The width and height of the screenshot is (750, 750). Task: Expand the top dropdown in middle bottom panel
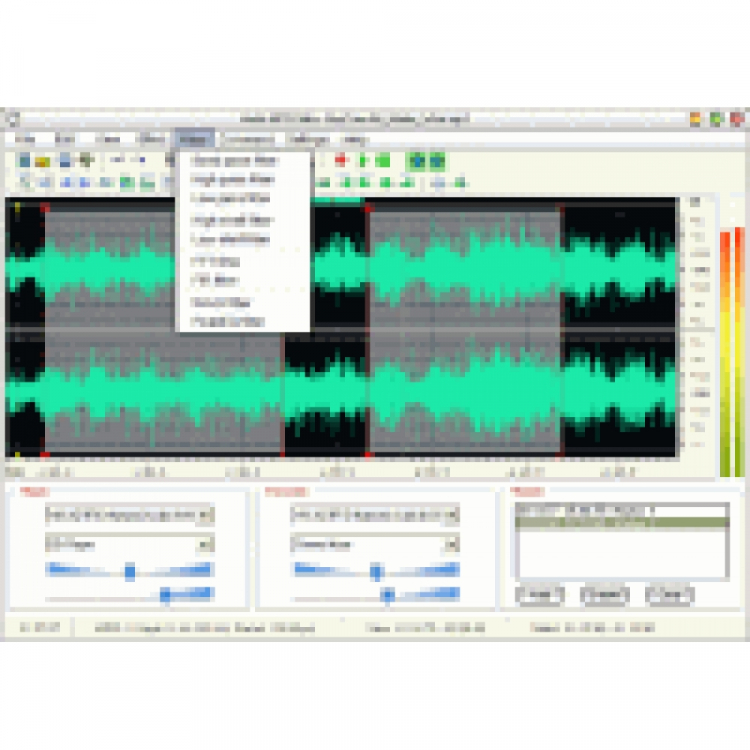coord(452,515)
